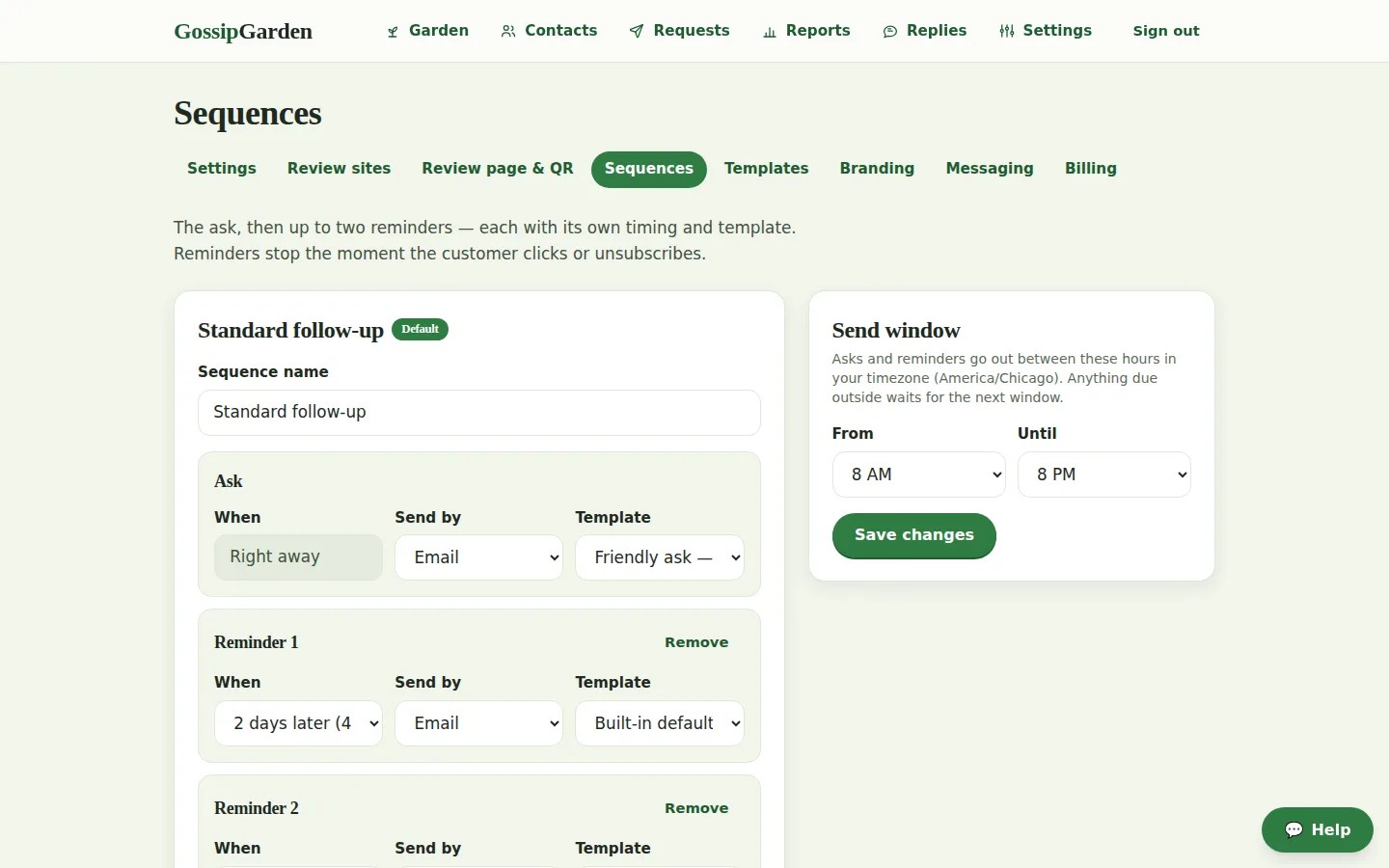This screenshot has height=868, width=1389.
Task: Open Reminder 1 Built-in default template dropdown
Action: pos(660,723)
